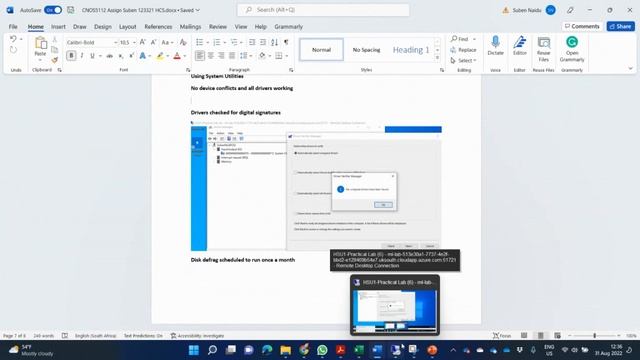Apply the Heading 1 style

pos(411,50)
